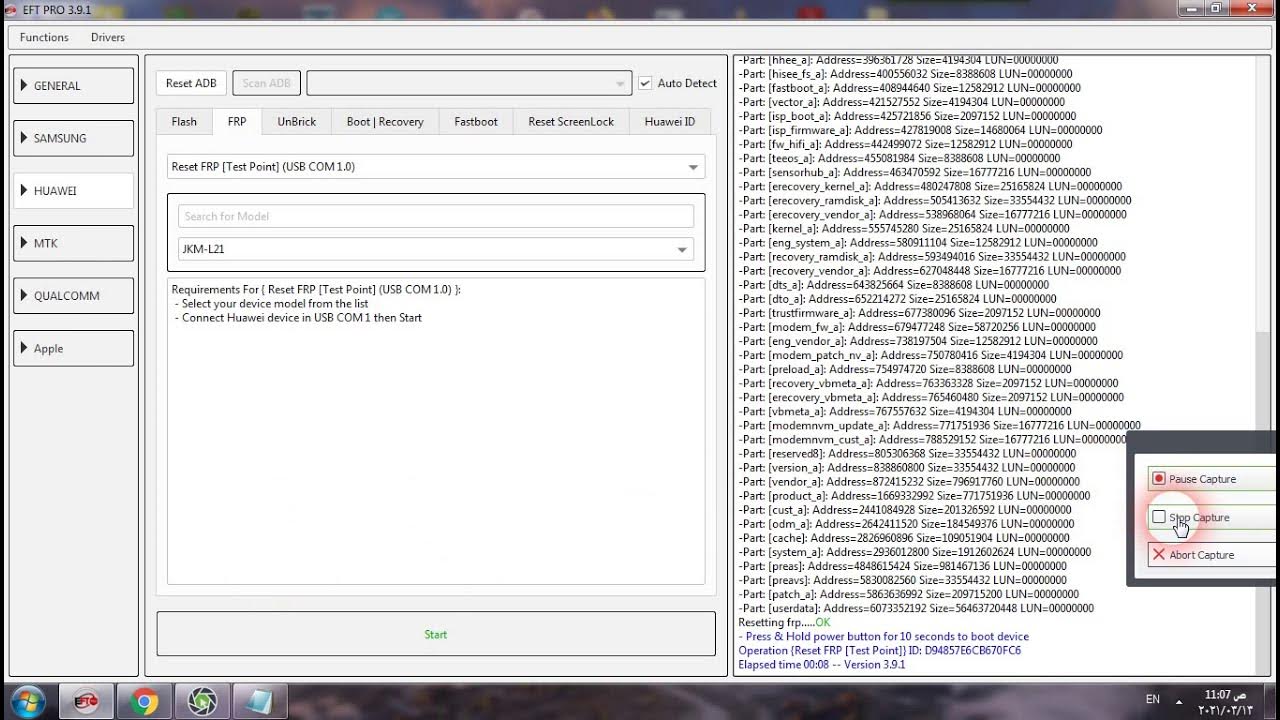Image resolution: width=1280 pixels, height=720 pixels.
Task: Click the EN language indicator in tray
Action: point(1152,700)
